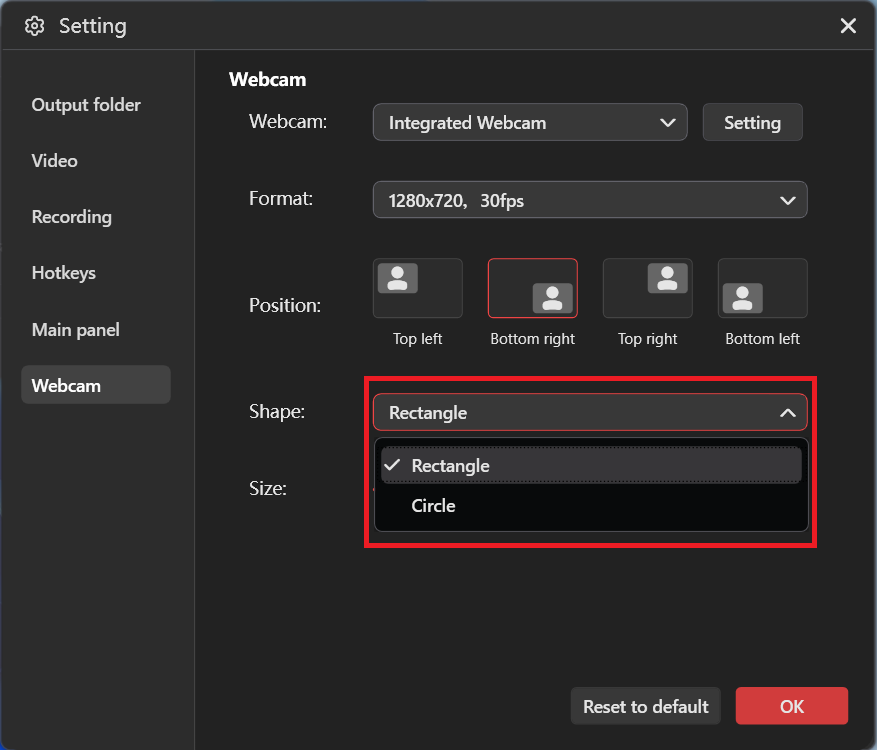Click the gear icon beside Setting title
Image resolution: width=877 pixels, height=750 pixels.
[x=34, y=25]
